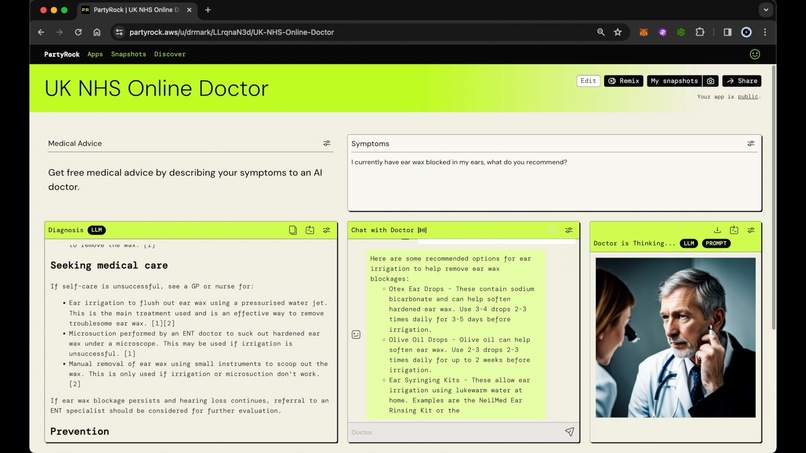
Task: Click Diagnosis panel export icon
Action: pos(309,230)
